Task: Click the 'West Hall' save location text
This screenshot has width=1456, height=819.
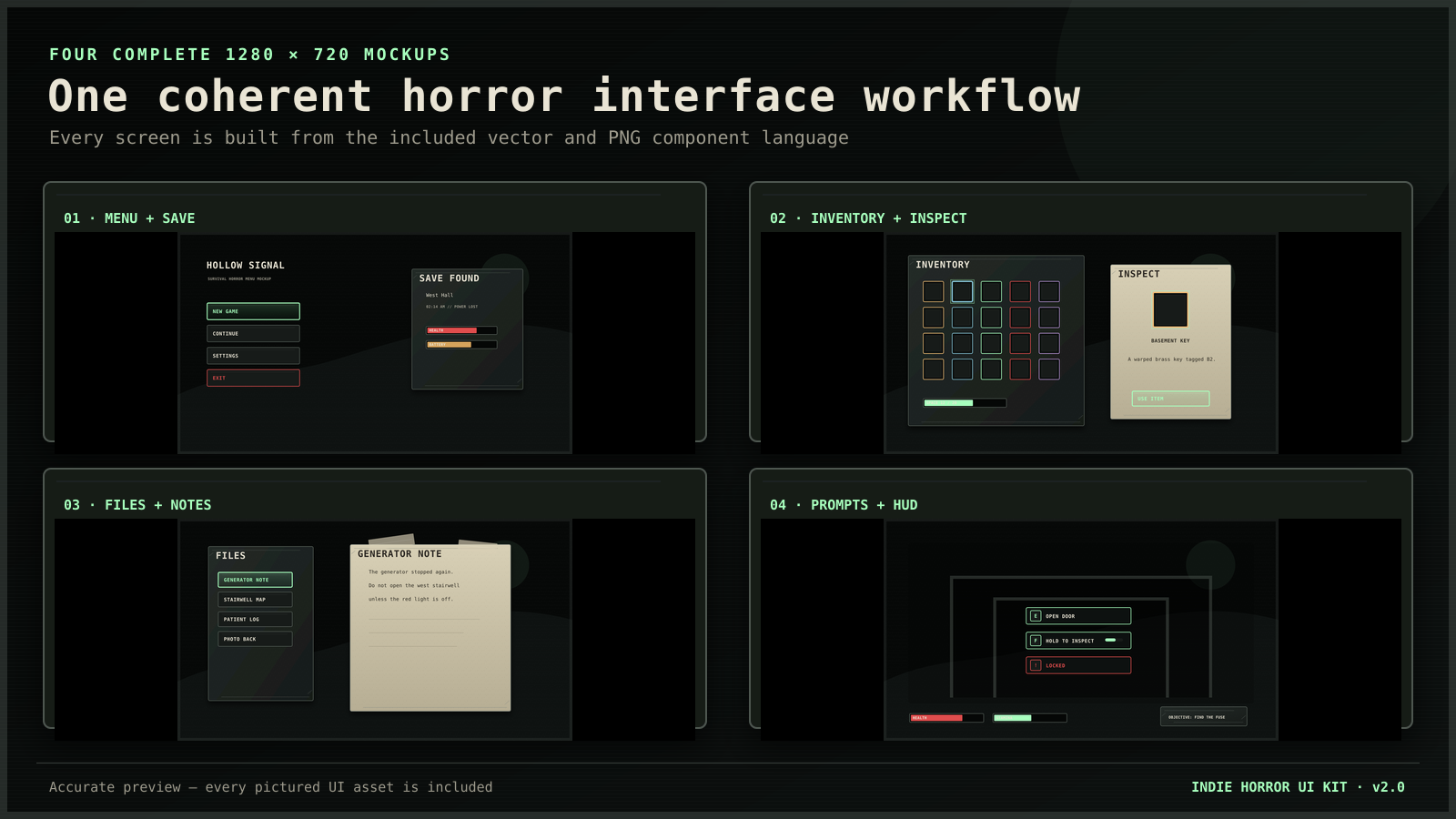Action: (x=440, y=295)
